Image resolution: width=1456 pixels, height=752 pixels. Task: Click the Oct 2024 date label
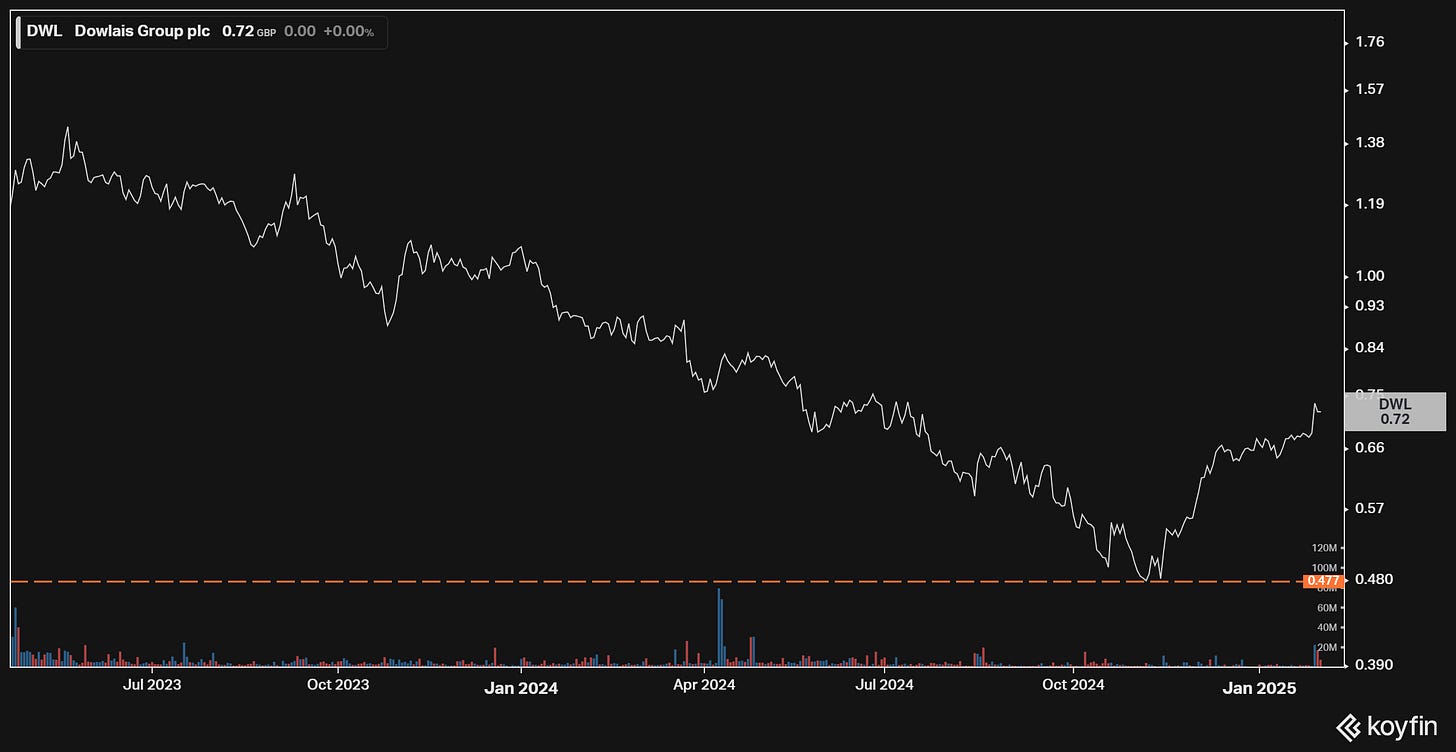[x=1072, y=685]
